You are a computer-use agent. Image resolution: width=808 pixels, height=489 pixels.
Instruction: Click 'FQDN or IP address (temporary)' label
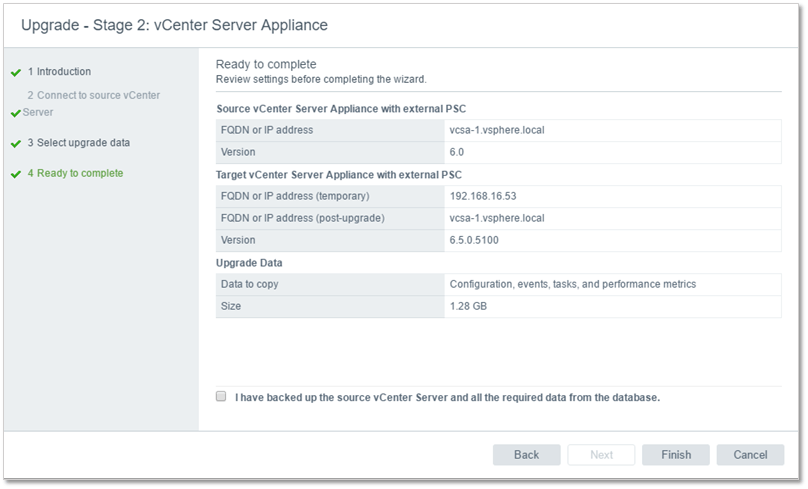coord(295,196)
